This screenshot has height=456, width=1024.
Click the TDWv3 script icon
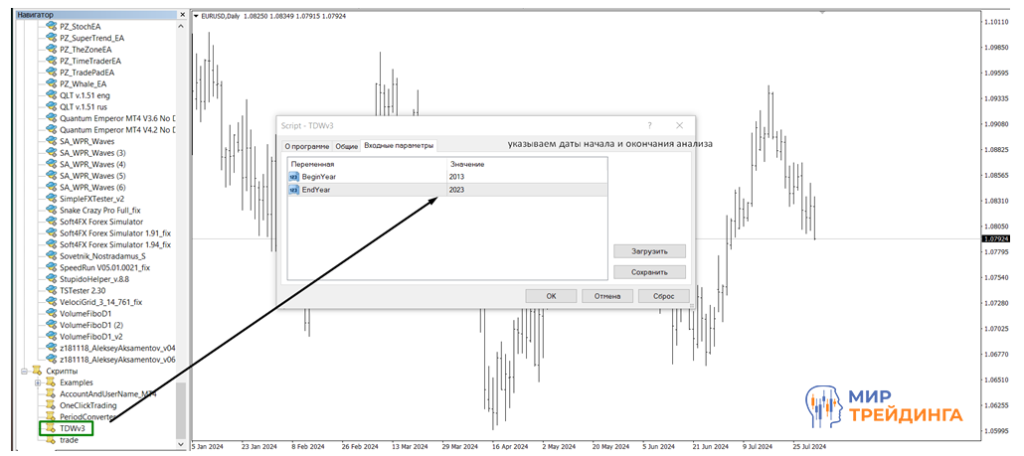point(52,428)
